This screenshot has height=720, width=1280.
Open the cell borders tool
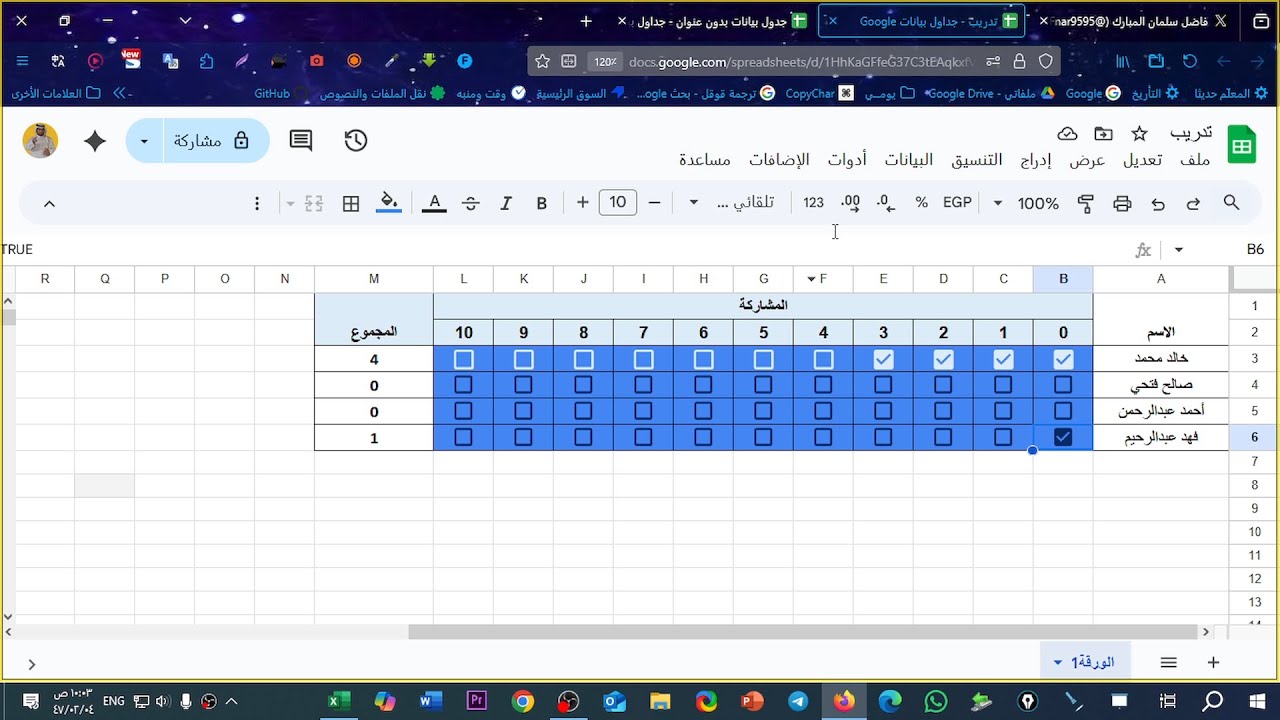point(351,203)
